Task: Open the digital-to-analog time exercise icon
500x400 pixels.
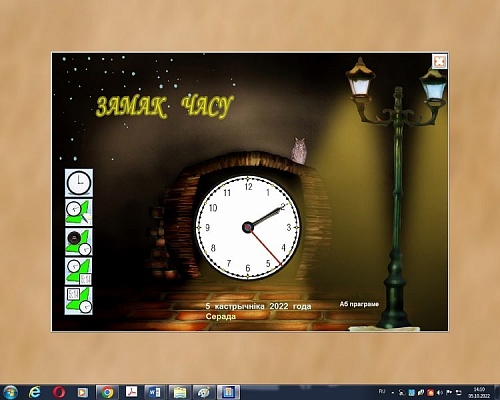Action: click(x=79, y=301)
